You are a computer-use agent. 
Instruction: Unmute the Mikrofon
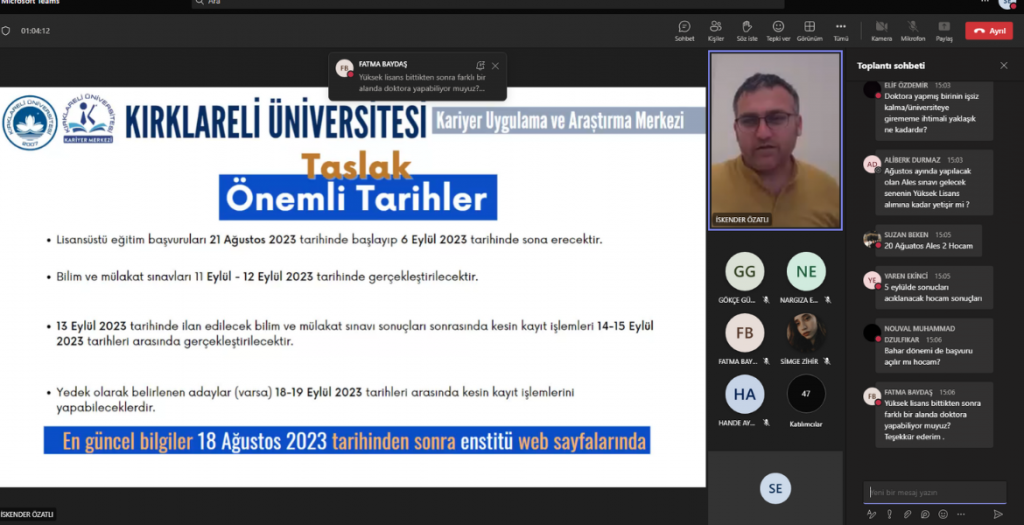(912, 31)
